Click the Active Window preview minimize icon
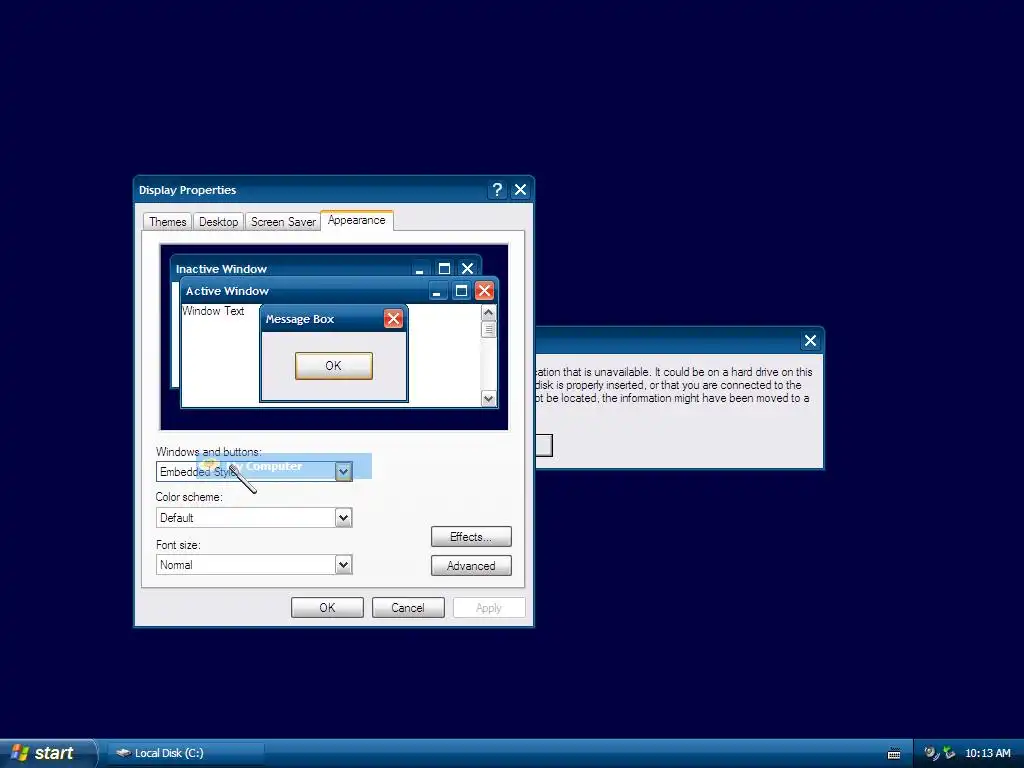This screenshot has height=768, width=1024. (x=438, y=291)
